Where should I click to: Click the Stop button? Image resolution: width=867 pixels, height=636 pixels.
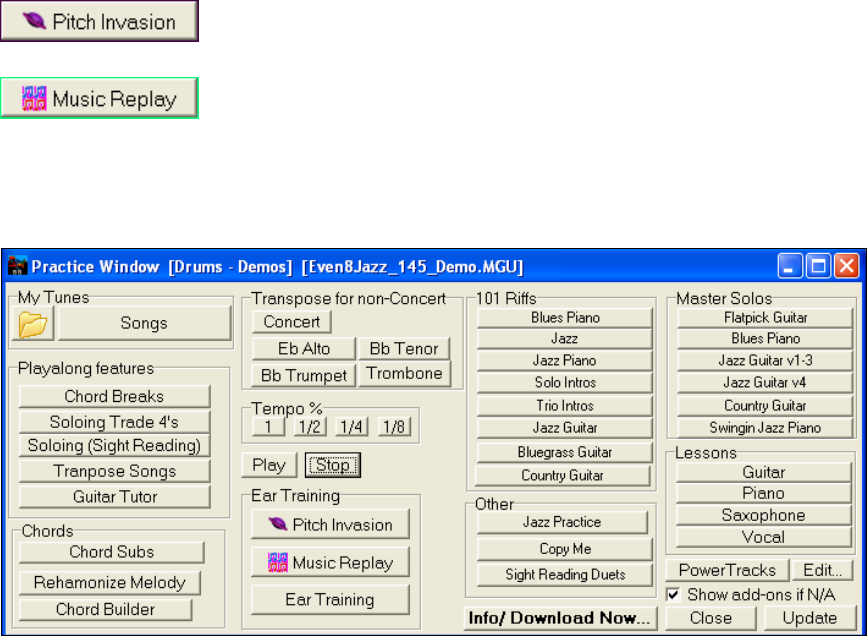(x=333, y=465)
